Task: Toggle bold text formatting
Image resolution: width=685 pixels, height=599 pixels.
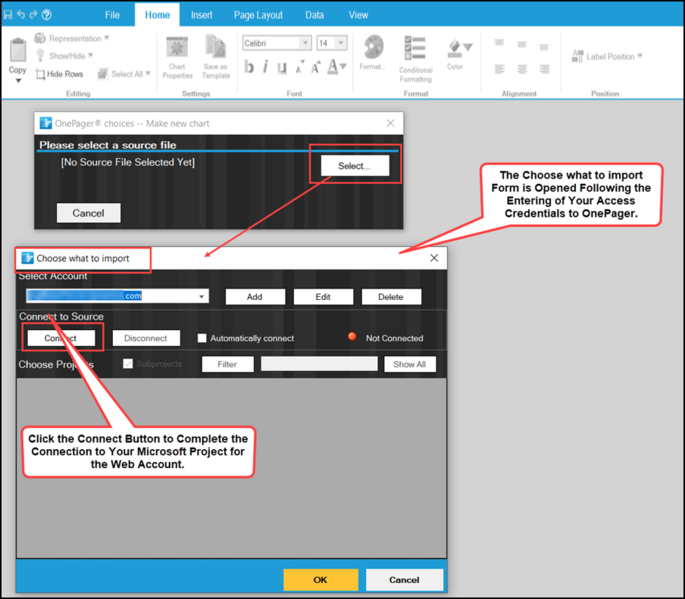Action: pyautogui.click(x=249, y=67)
